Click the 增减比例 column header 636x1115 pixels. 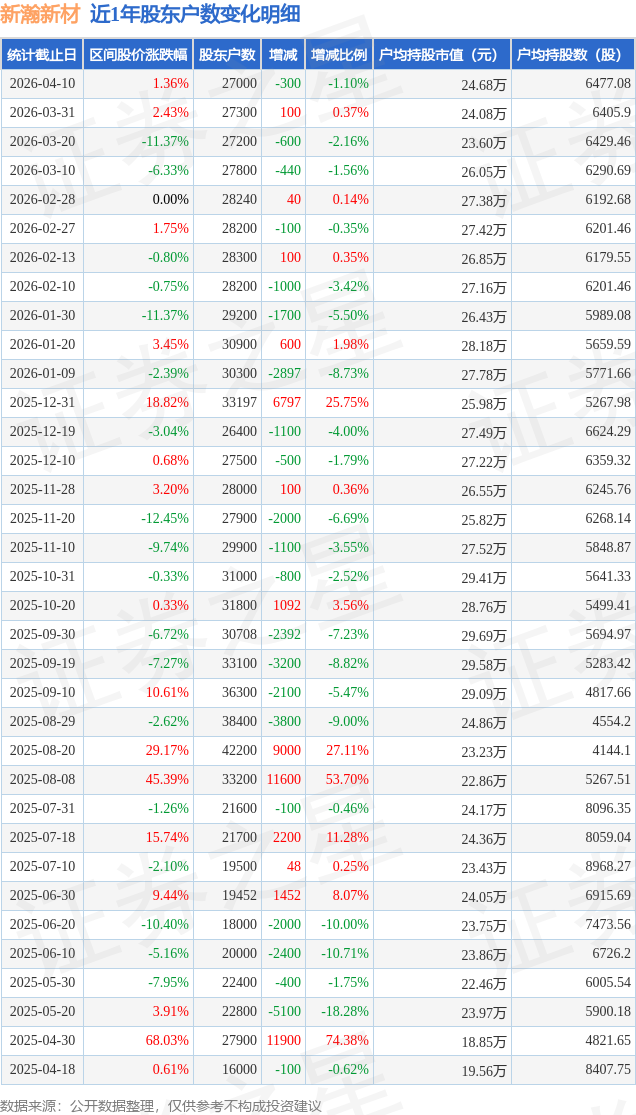coord(338,55)
